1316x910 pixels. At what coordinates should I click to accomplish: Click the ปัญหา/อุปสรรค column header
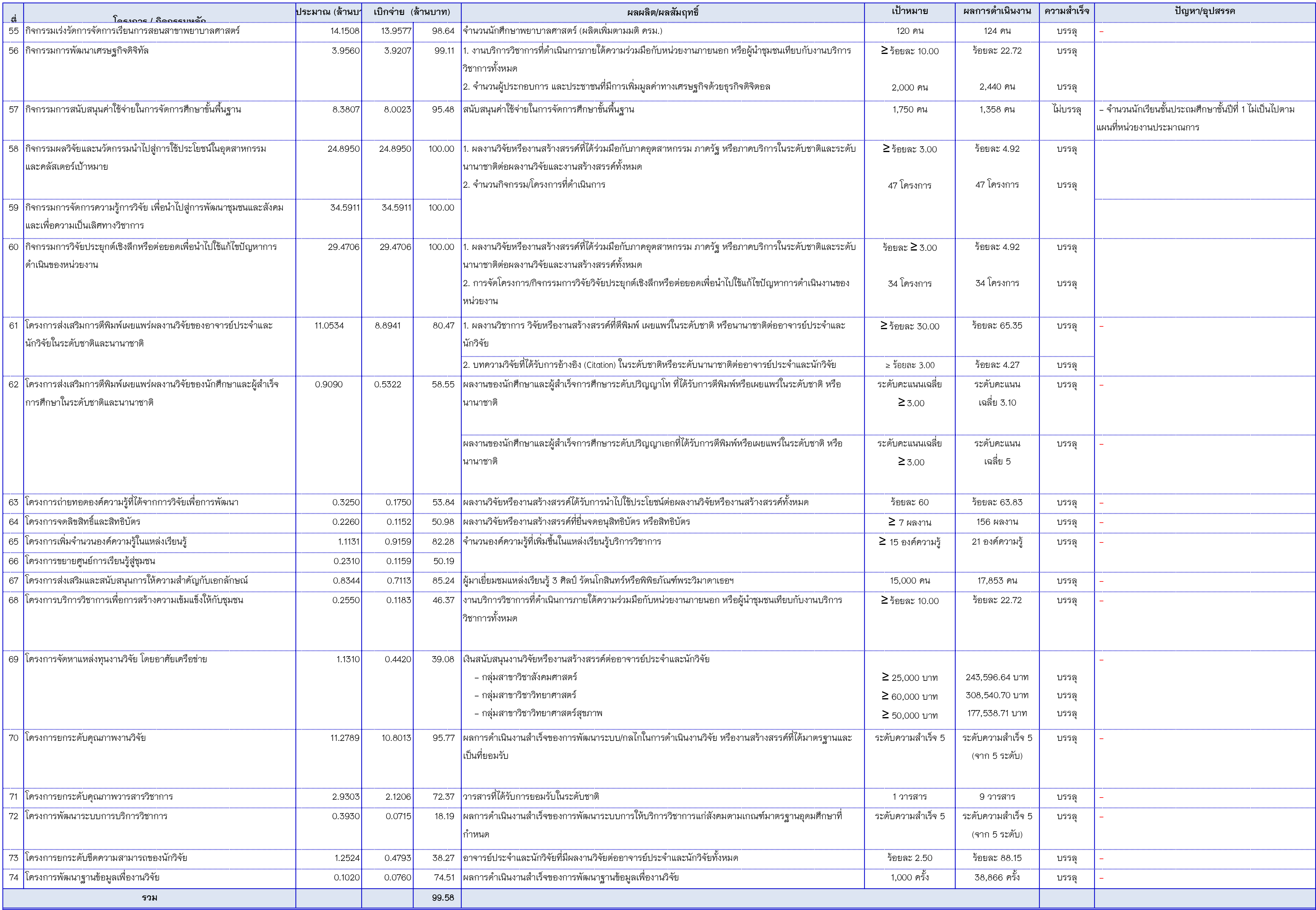click(x=1204, y=11)
